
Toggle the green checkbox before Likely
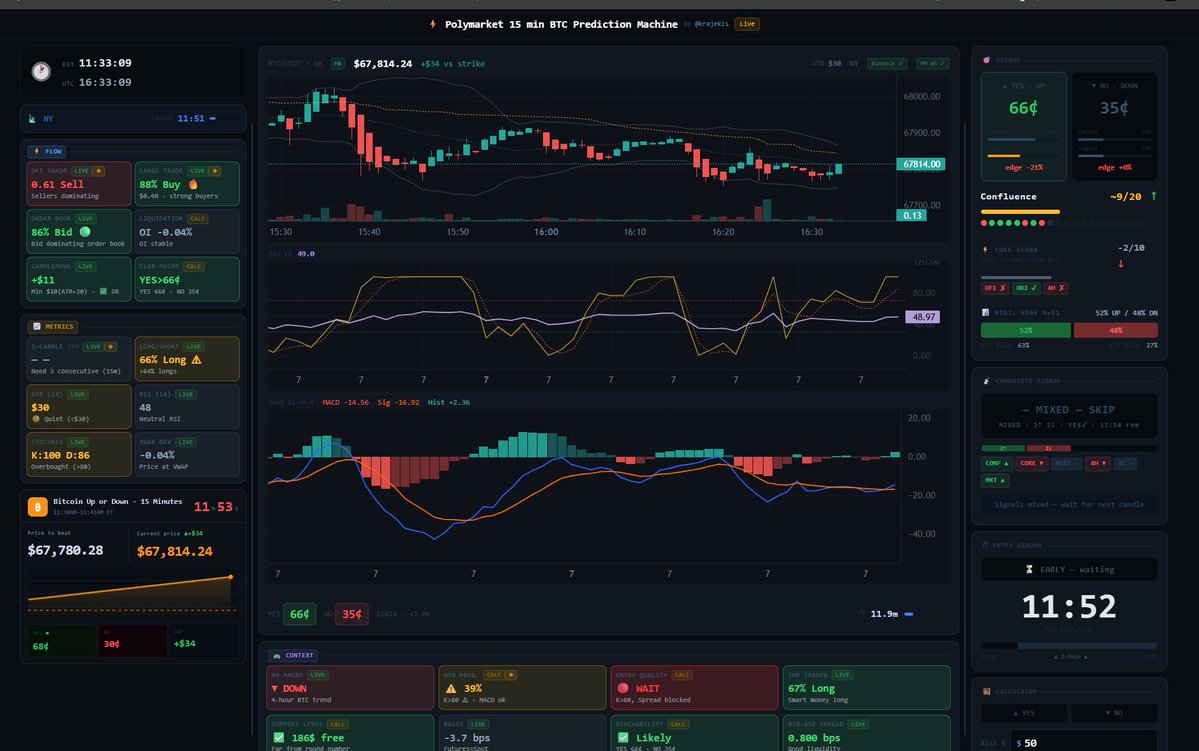coord(622,738)
